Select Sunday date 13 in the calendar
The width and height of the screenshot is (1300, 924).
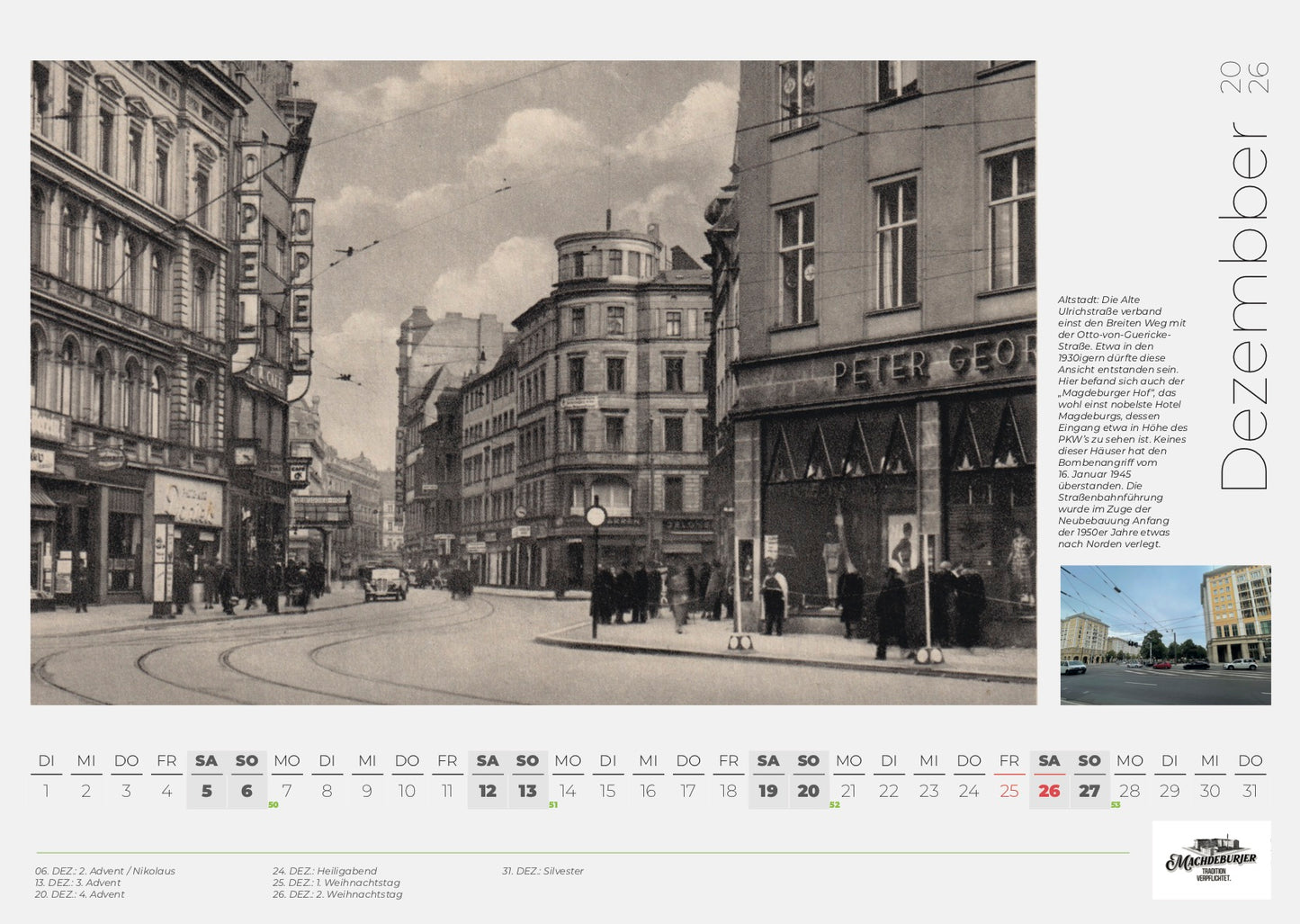[527, 792]
